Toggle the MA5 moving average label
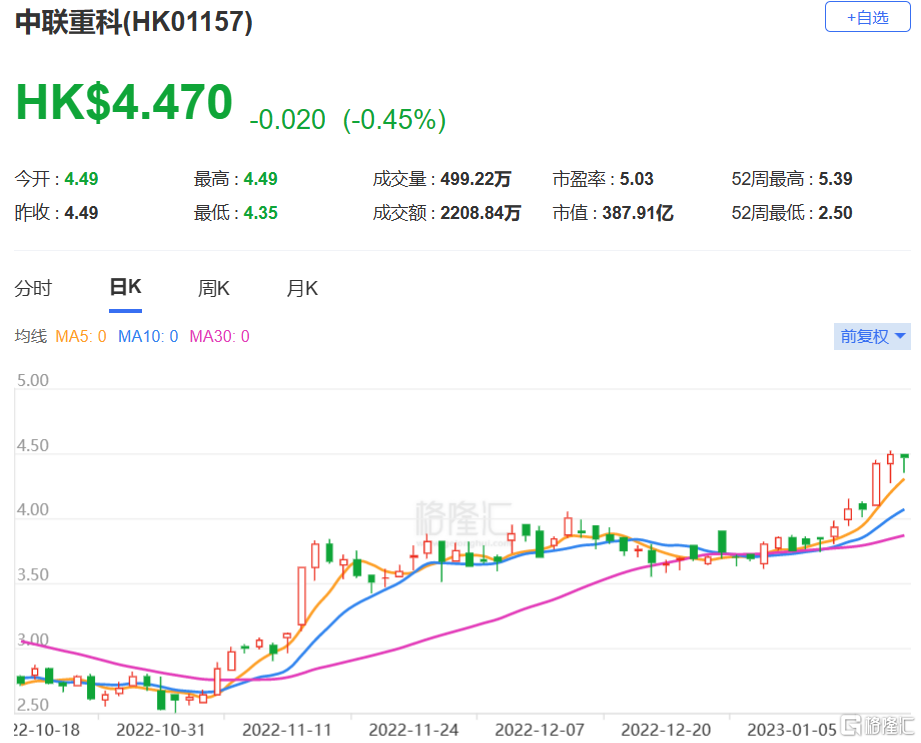This screenshot has width=921, height=743. 80,337
